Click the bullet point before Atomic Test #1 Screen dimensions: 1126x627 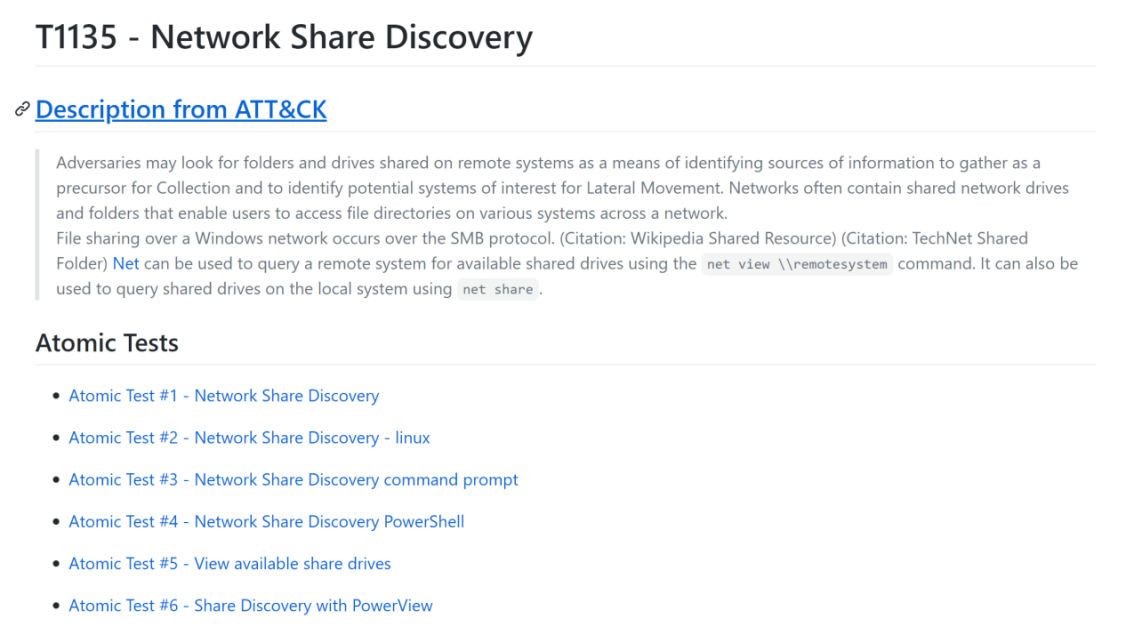coord(56,396)
